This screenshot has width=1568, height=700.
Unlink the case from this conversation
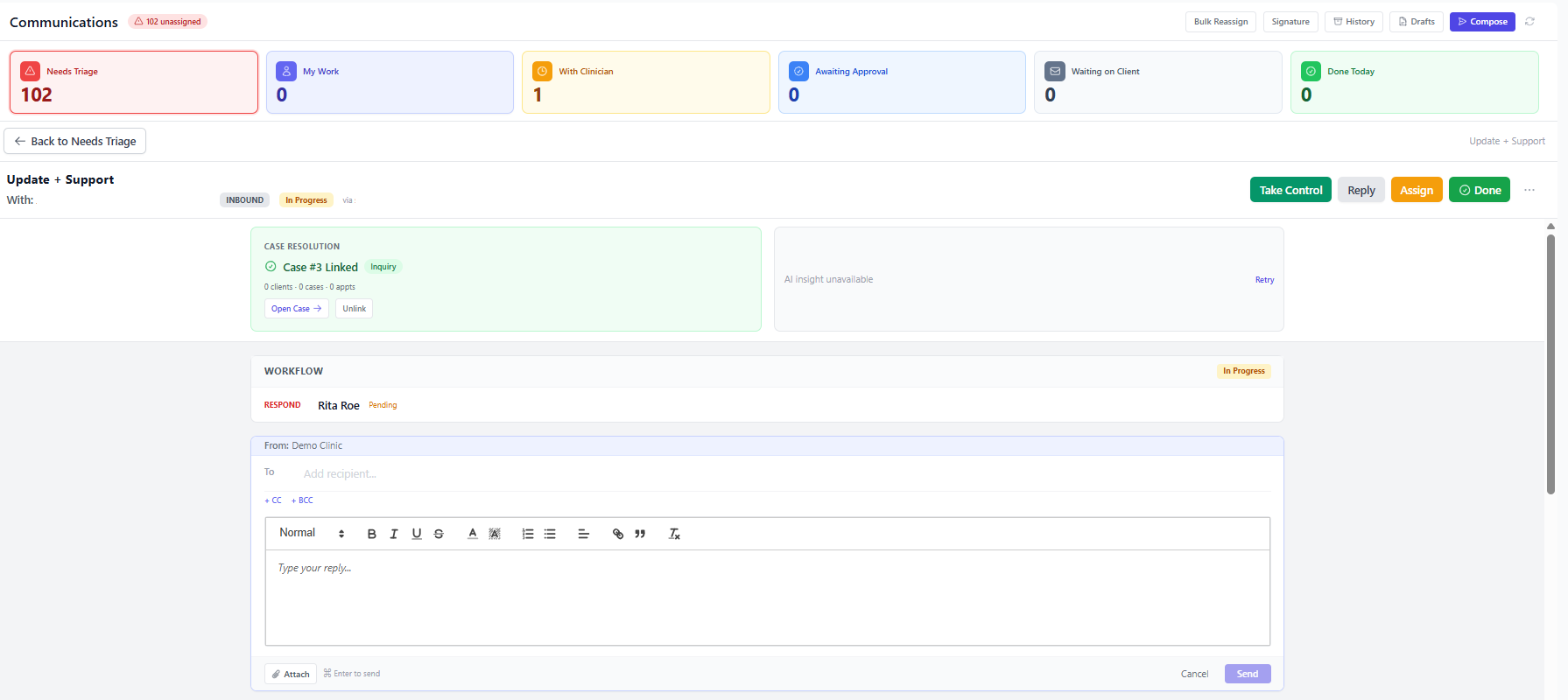355,309
